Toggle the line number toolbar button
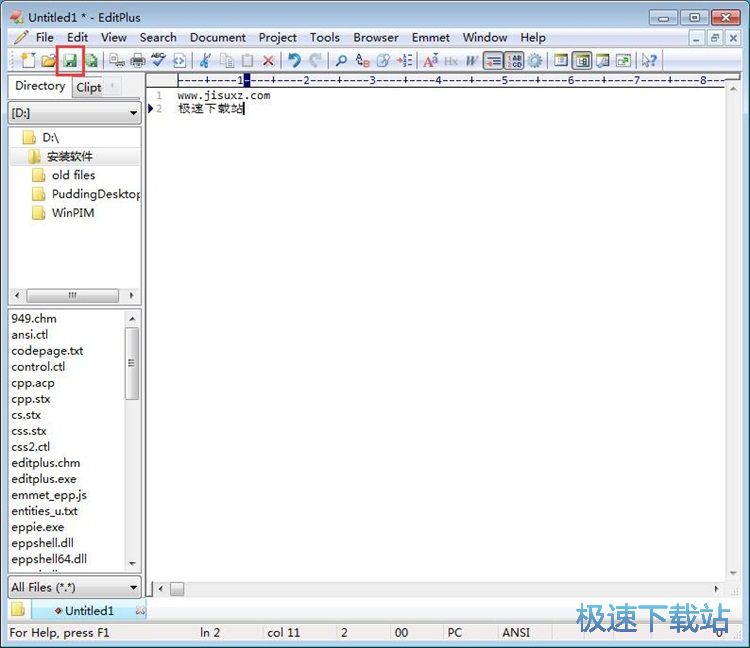The width and height of the screenshot is (750, 648). coord(515,61)
